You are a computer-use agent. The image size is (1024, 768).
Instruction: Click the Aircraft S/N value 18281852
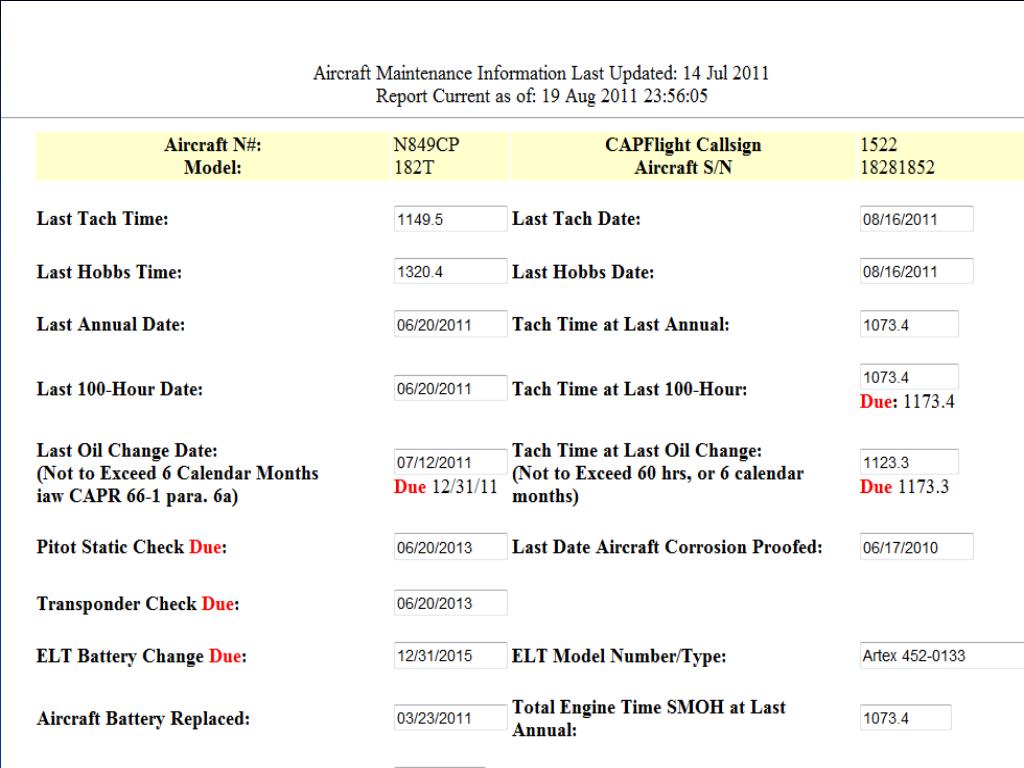(897, 168)
